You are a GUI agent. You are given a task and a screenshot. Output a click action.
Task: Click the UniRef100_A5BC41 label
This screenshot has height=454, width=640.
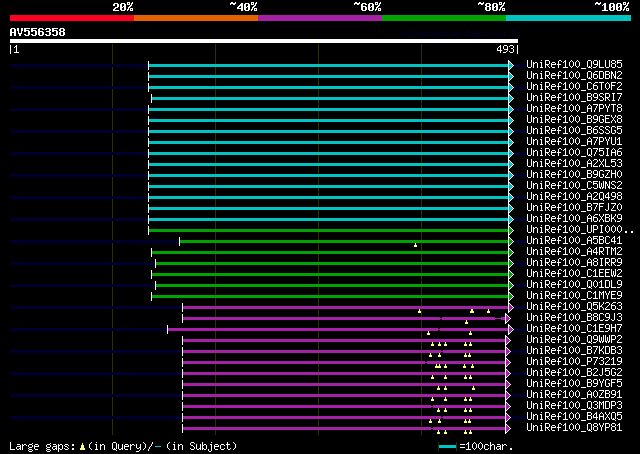click(x=574, y=241)
